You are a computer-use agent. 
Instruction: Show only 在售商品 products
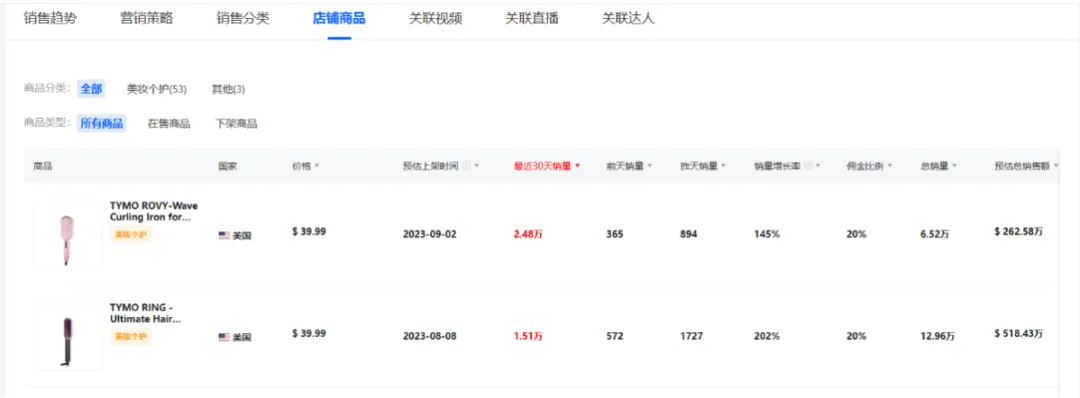(x=169, y=124)
